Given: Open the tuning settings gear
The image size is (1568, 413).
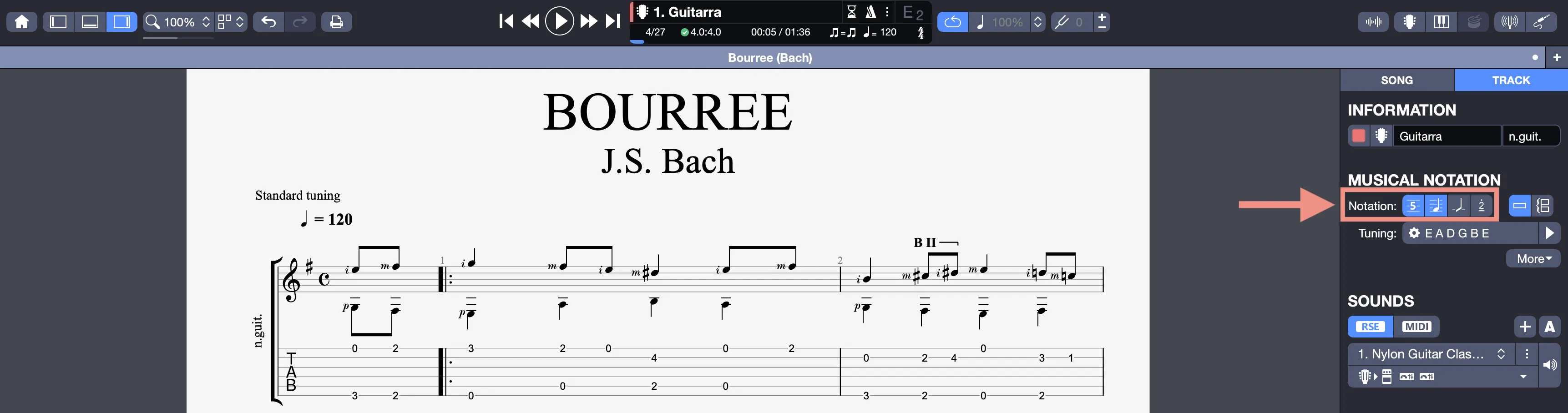Looking at the screenshot, I should [1414, 233].
